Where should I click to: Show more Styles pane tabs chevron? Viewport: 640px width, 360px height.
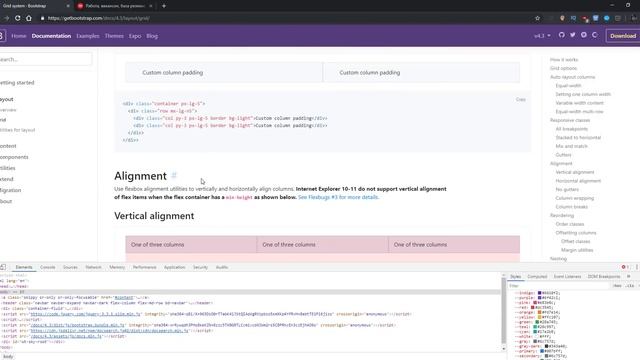click(x=629, y=276)
